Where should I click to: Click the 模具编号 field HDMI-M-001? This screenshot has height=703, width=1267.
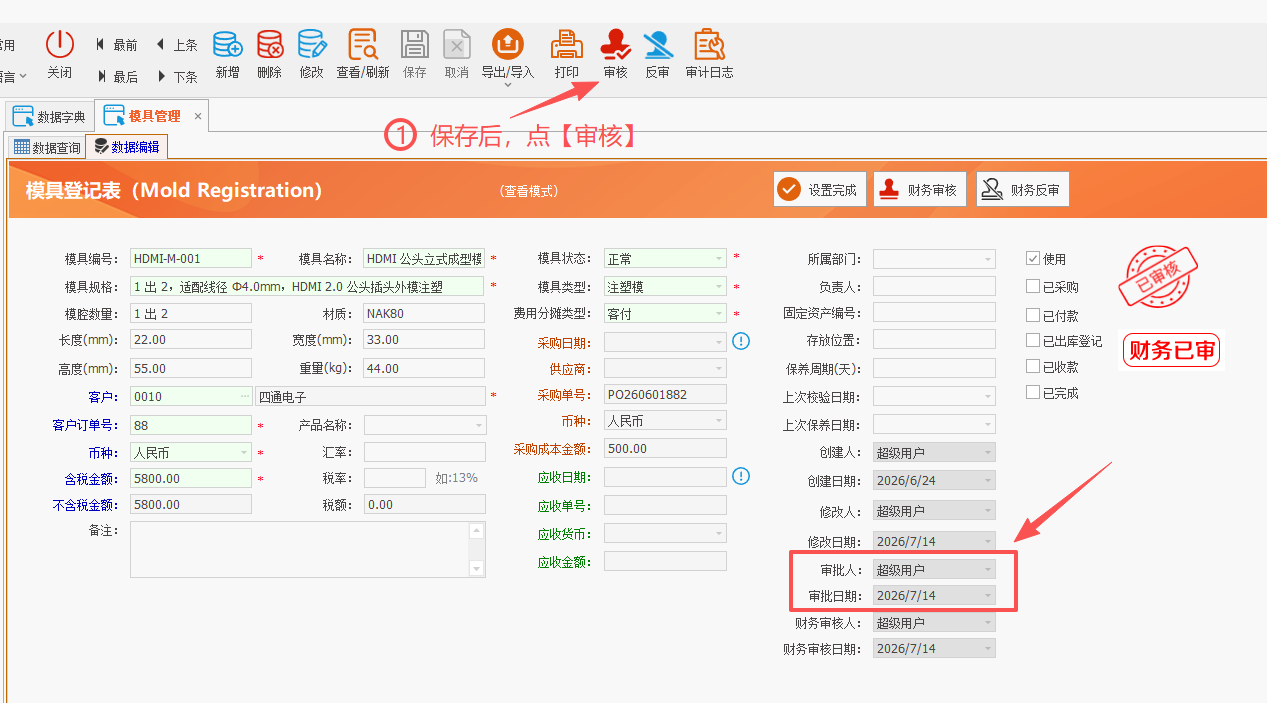[x=191, y=258]
